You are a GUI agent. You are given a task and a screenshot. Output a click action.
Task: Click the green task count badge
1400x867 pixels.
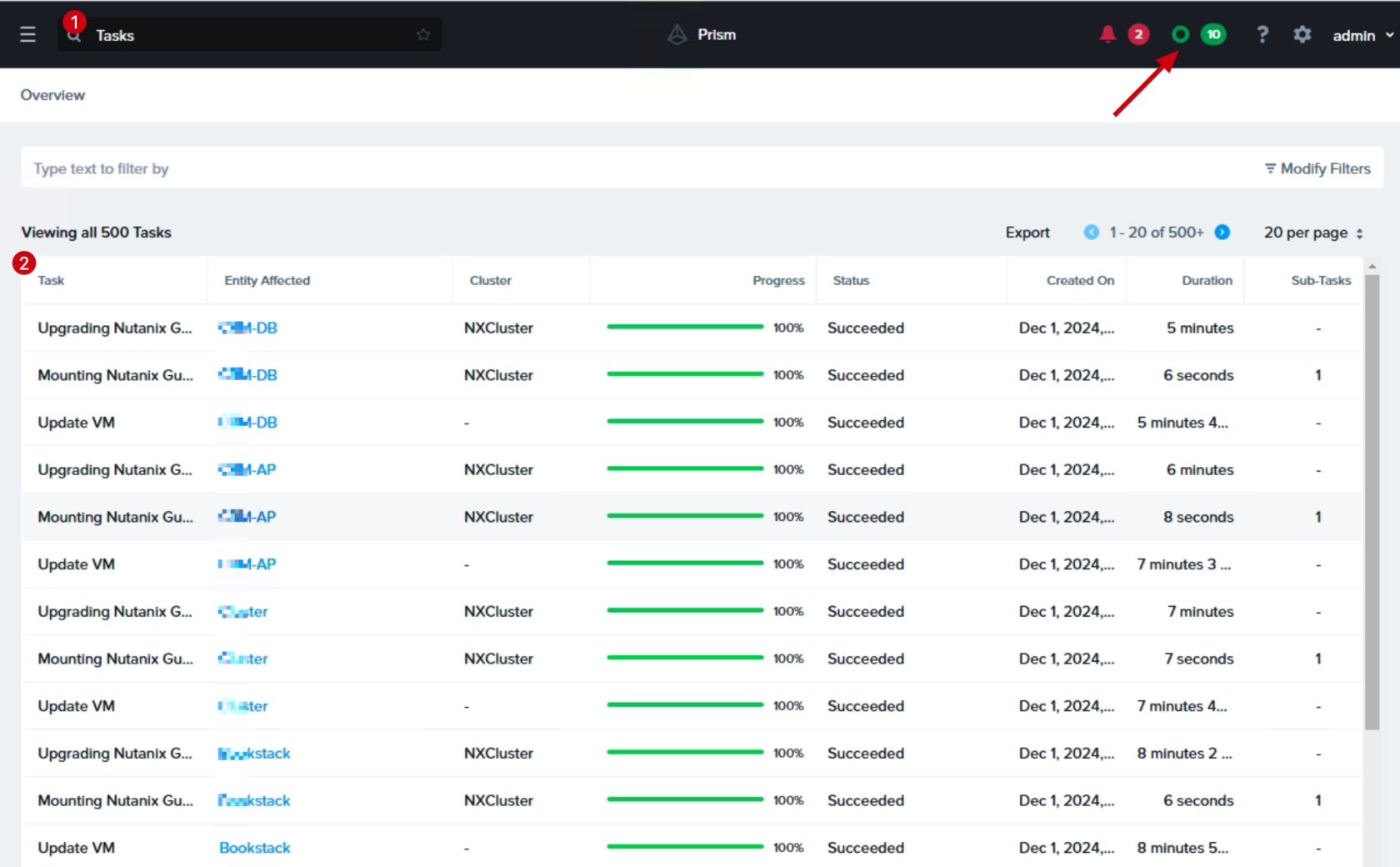click(x=1213, y=35)
